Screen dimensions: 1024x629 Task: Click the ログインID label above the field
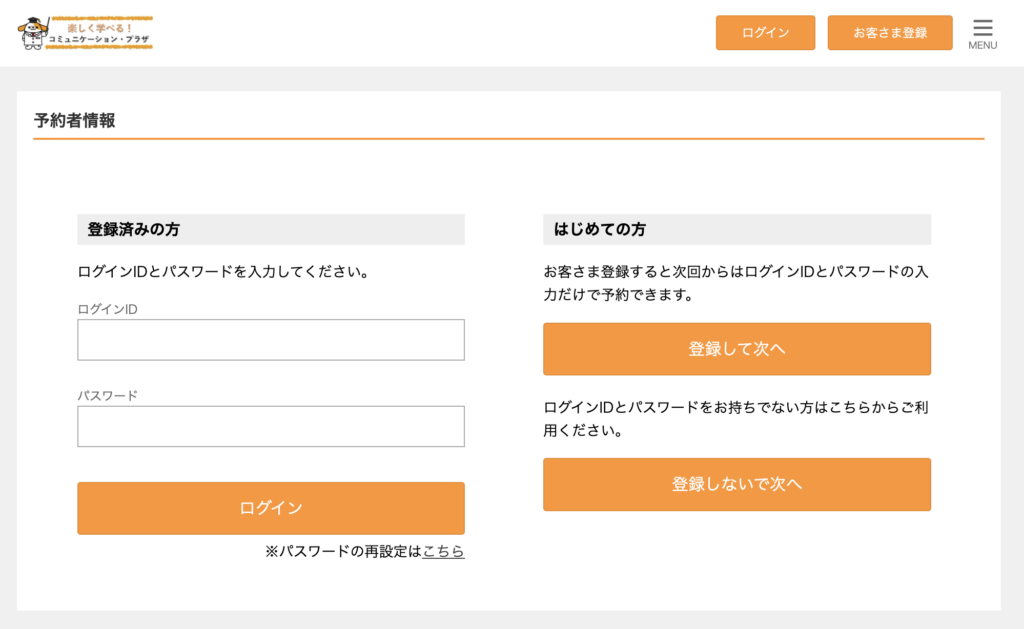(108, 309)
